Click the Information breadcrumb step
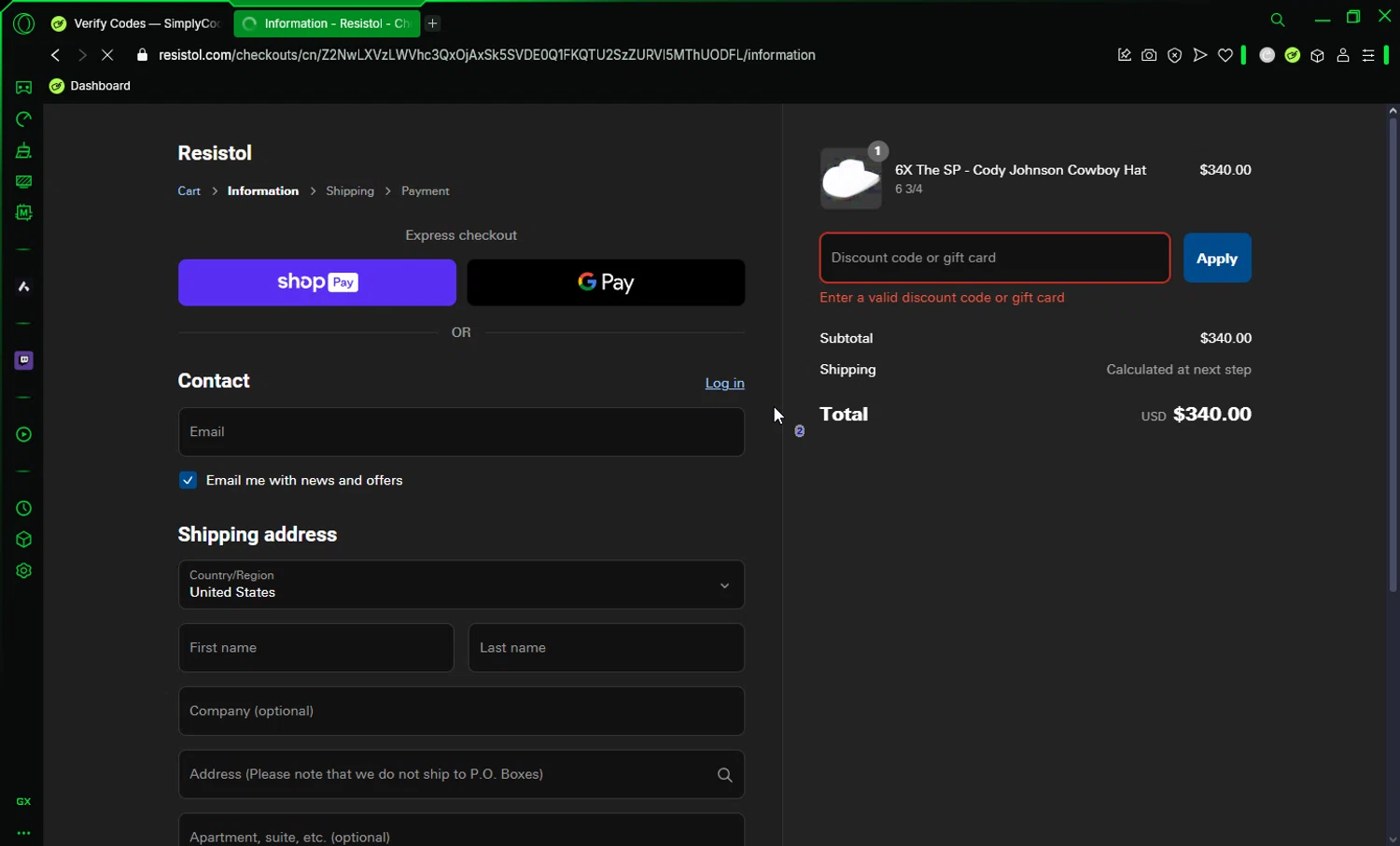This screenshot has width=1400, height=846. 263,190
